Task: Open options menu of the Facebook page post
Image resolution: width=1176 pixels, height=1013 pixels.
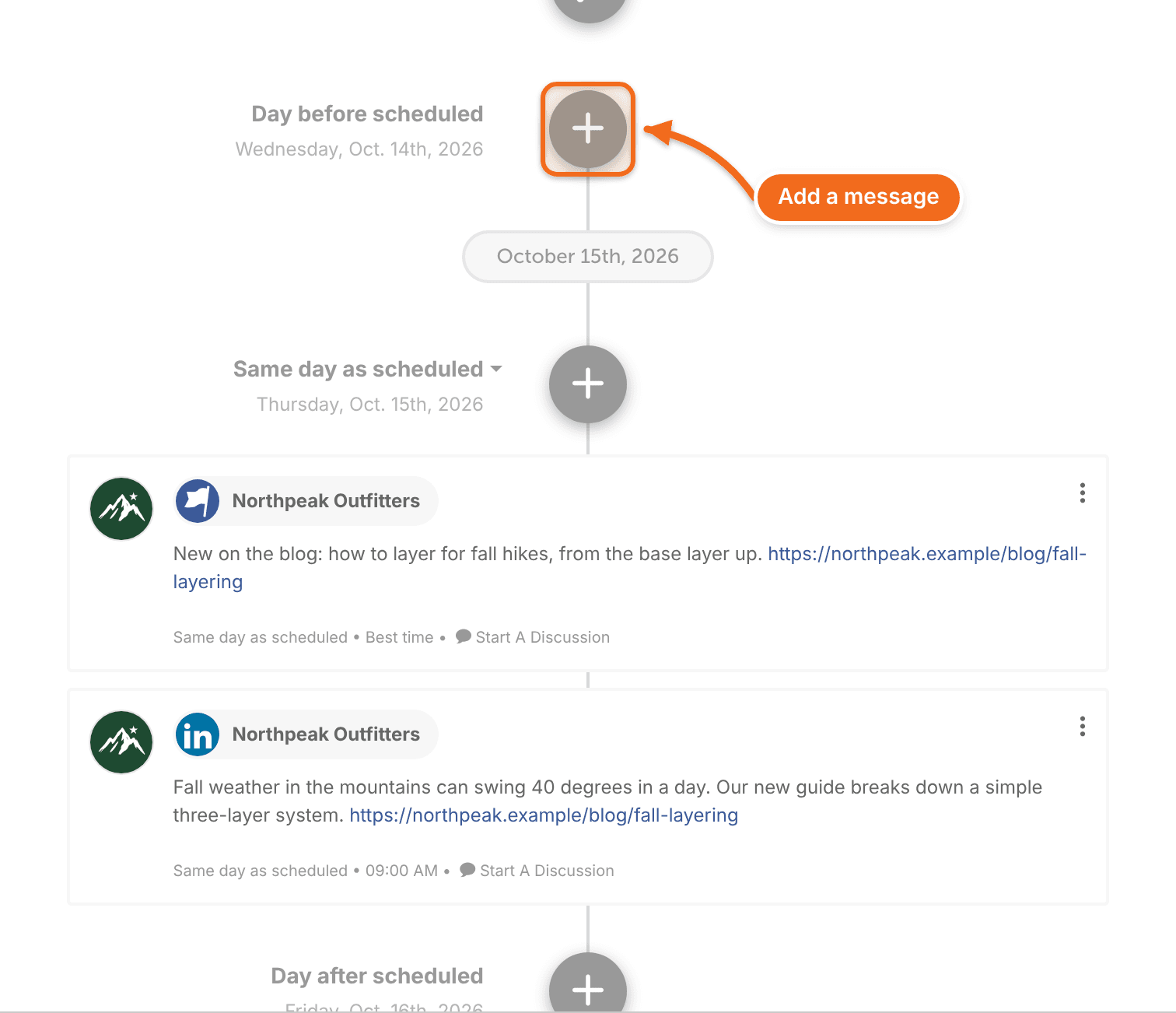Action: 1082,493
